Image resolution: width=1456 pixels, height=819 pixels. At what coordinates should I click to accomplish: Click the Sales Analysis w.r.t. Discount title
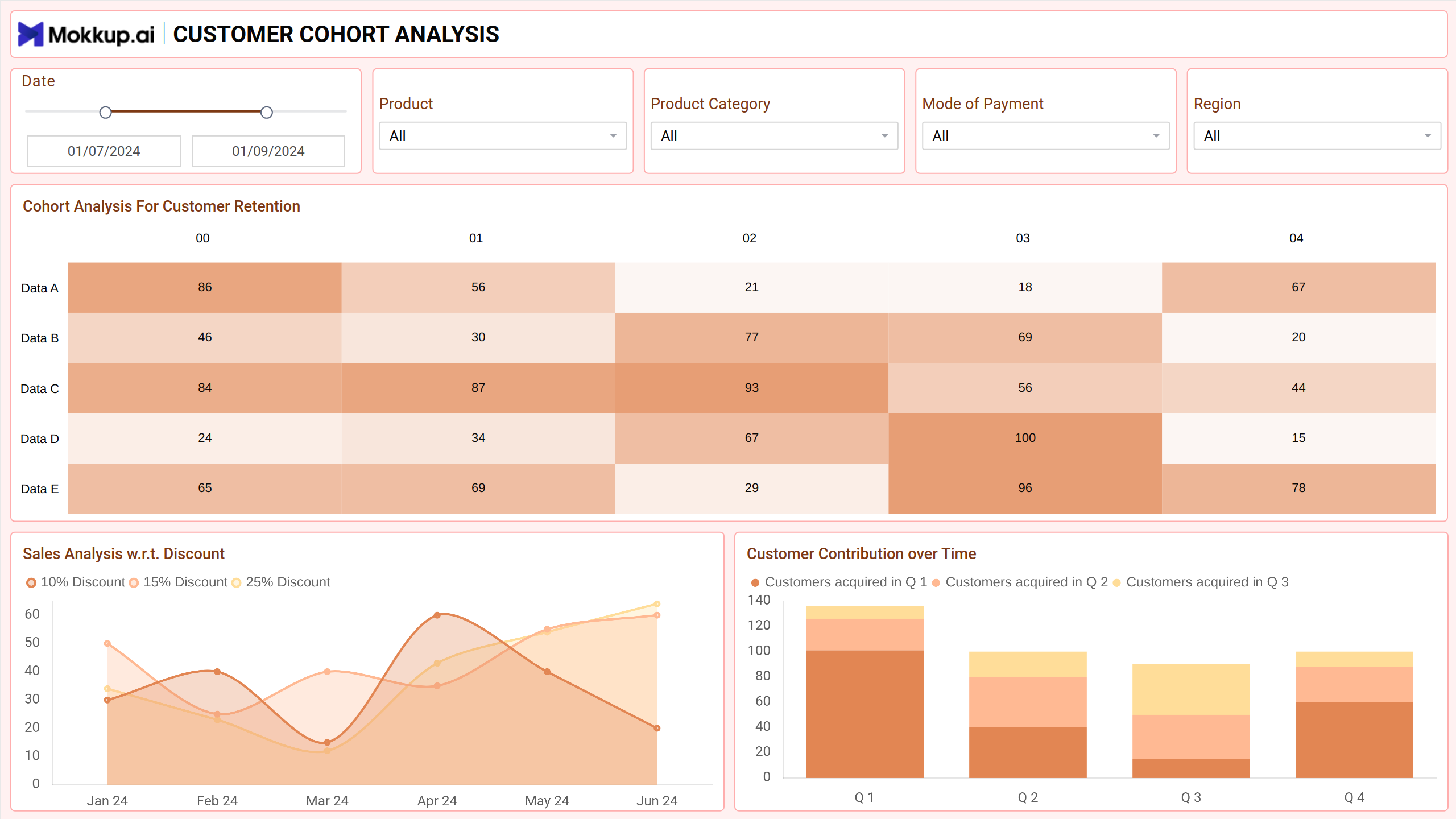click(x=123, y=554)
